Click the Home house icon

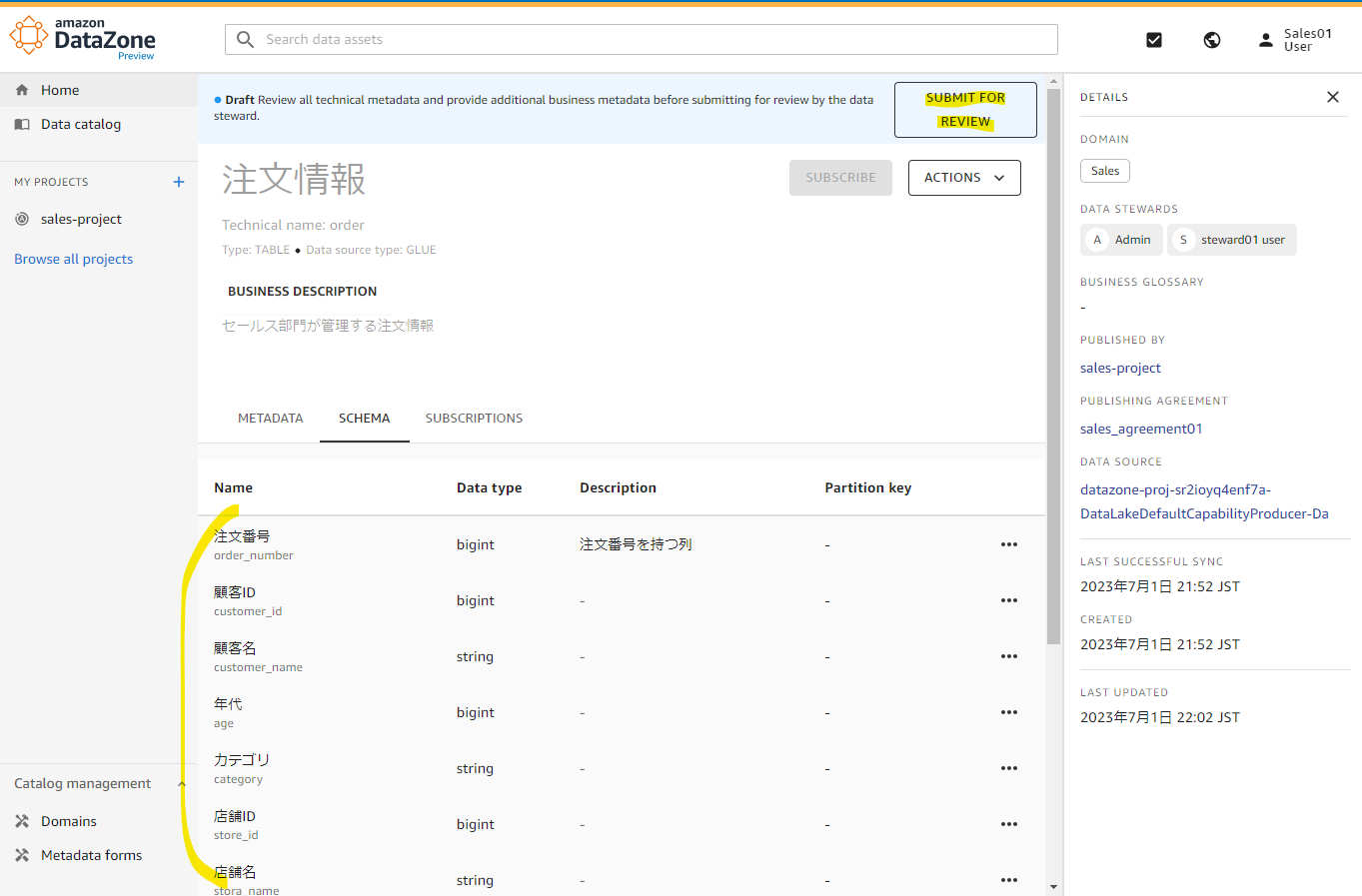point(22,90)
